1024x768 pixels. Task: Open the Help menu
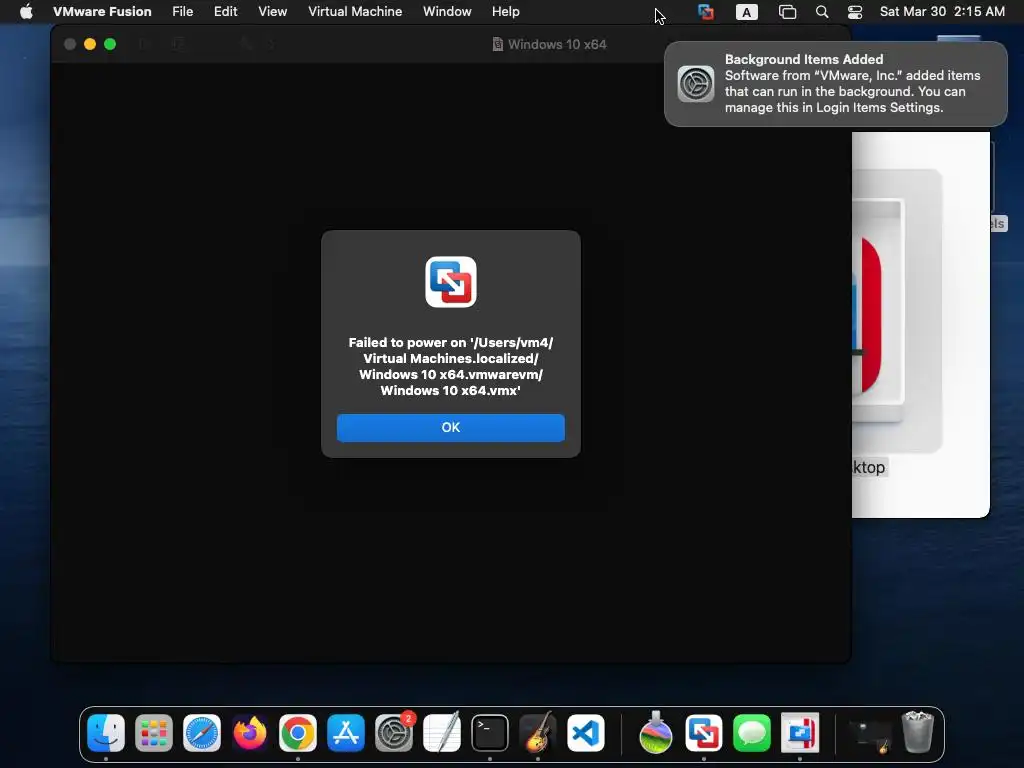point(505,12)
